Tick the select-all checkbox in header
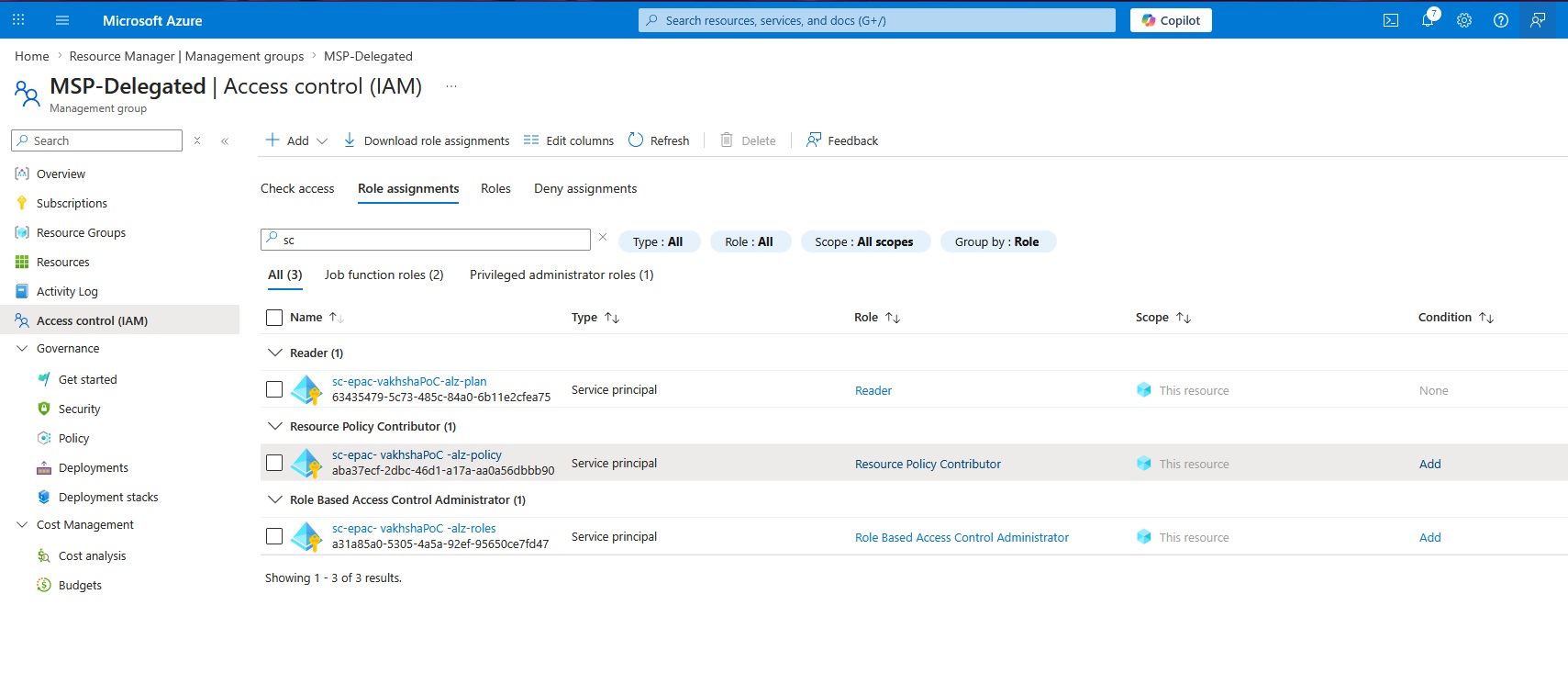Viewport: 1568px width, 695px height. (274, 318)
